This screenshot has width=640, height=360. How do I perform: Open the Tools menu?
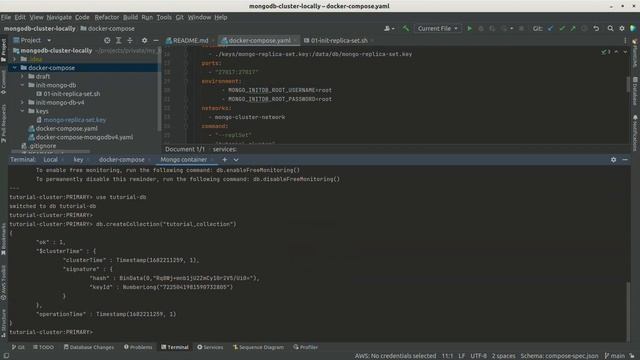[x=164, y=17]
